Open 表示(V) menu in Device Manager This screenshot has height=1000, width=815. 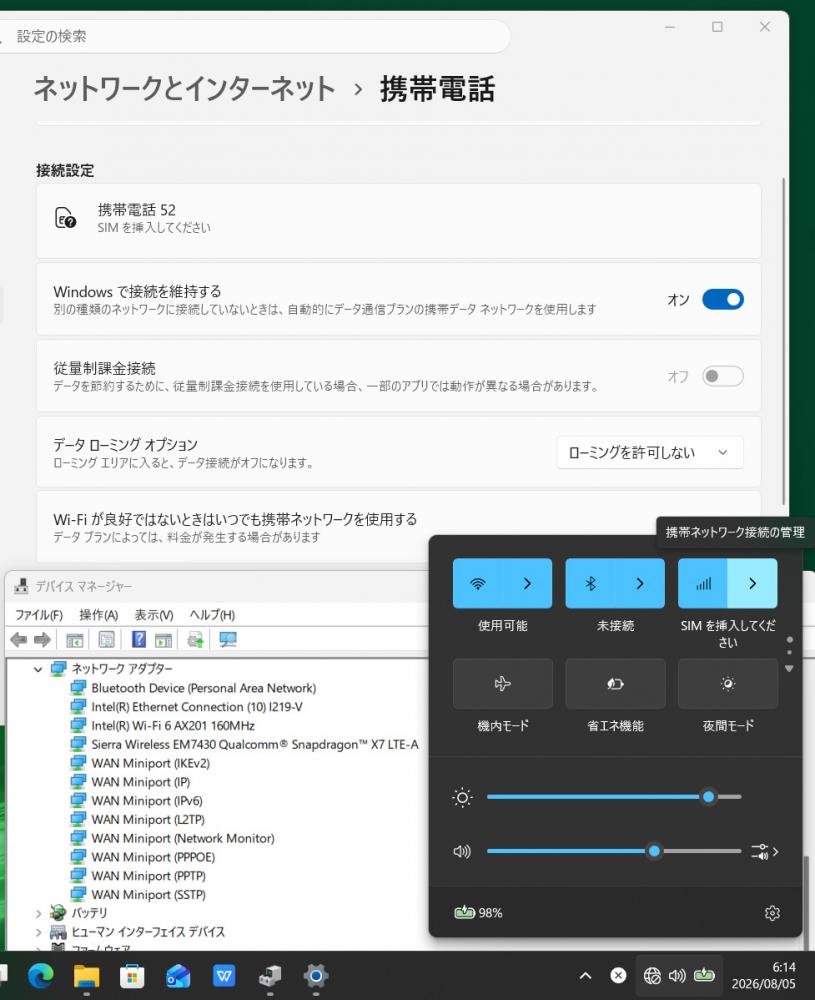click(x=154, y=615)
